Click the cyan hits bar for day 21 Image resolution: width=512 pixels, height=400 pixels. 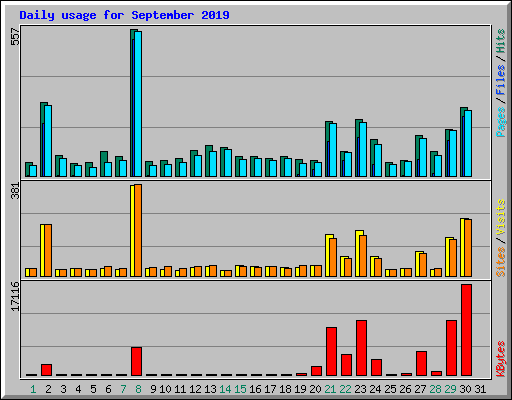[333, 150]
